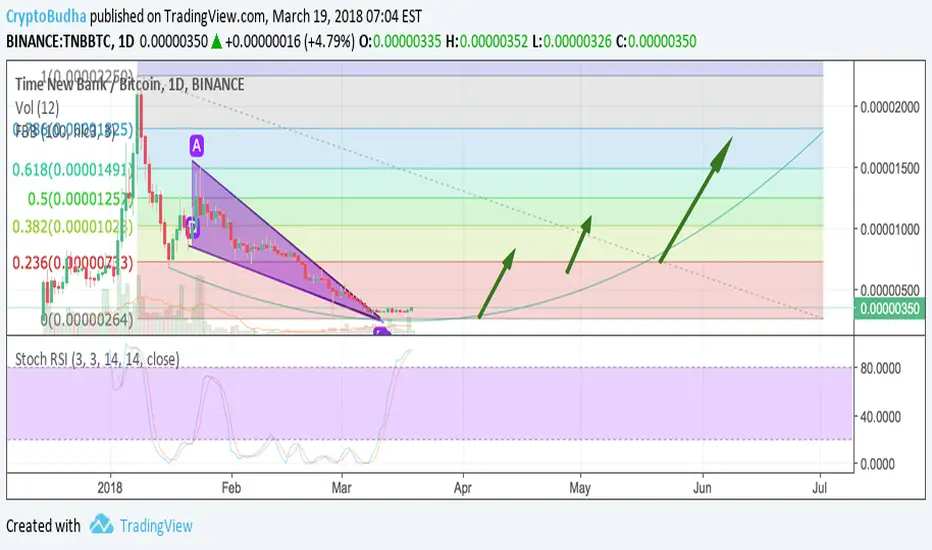Image resolution: width=932 pixels, height=550 pixels.
Task: Click the Stoch RSI (3, 3, 14, 14, close) label
Action: pos(97,359)
